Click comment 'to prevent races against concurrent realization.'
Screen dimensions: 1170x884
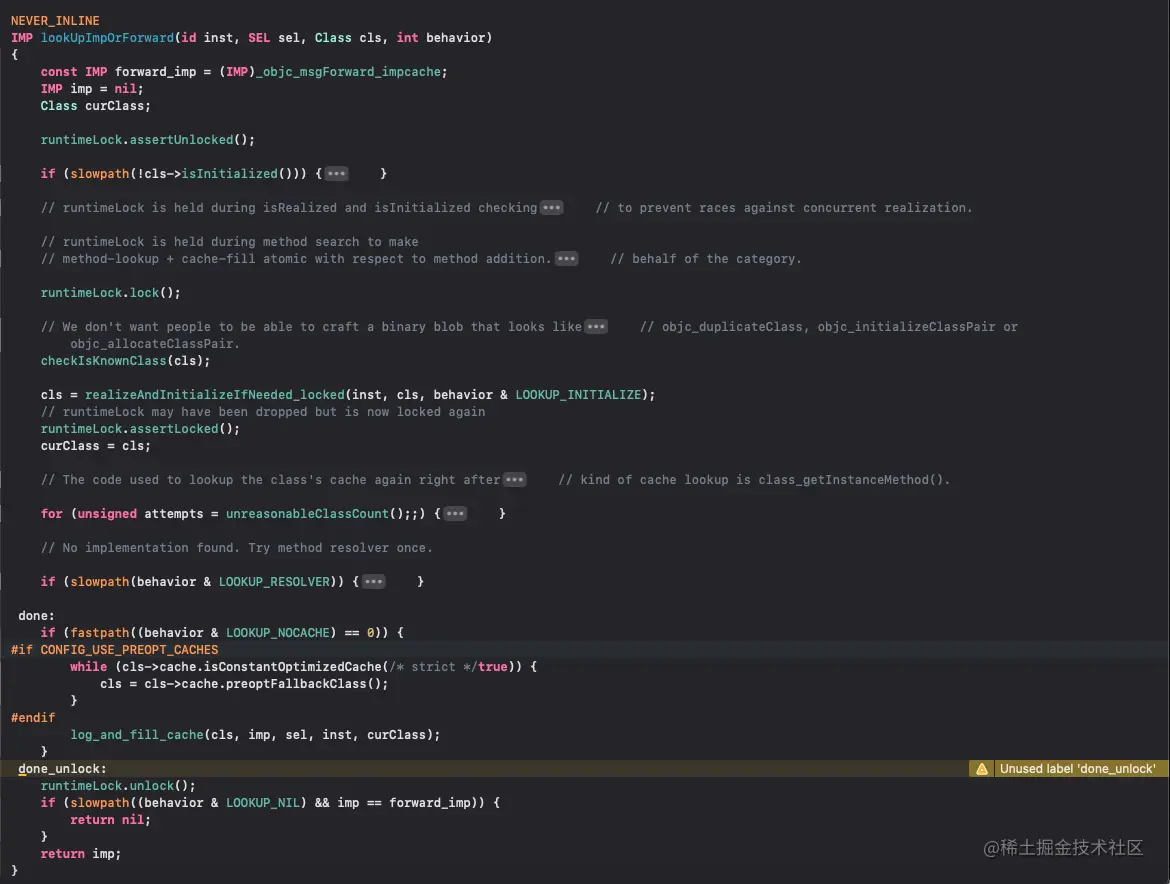point(784,208)
